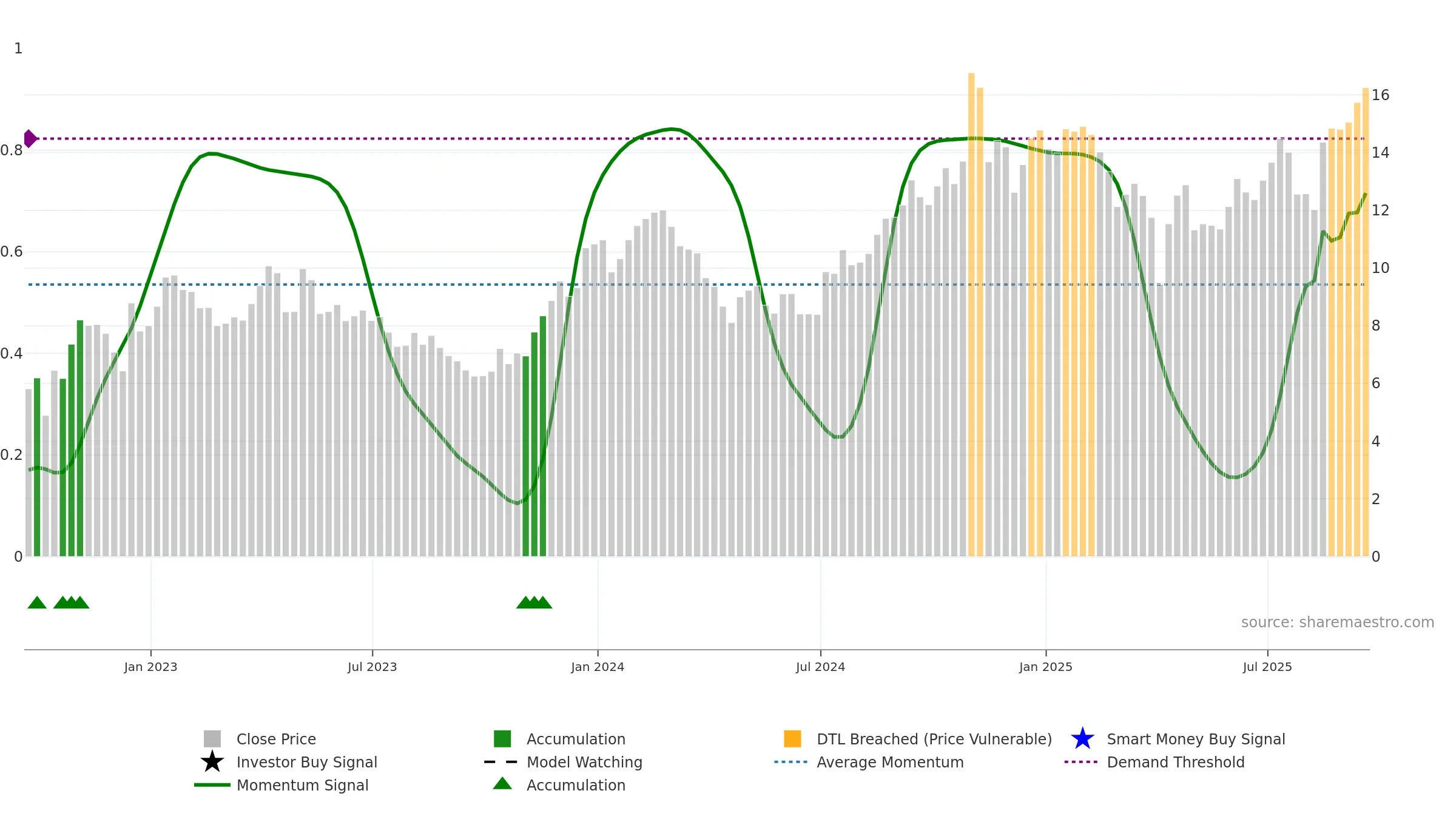The image size is (1456, 819).
Task: Click the blue Smart Money Buy Signal star
Action: pyautogui.click(x=1082, y=738)
